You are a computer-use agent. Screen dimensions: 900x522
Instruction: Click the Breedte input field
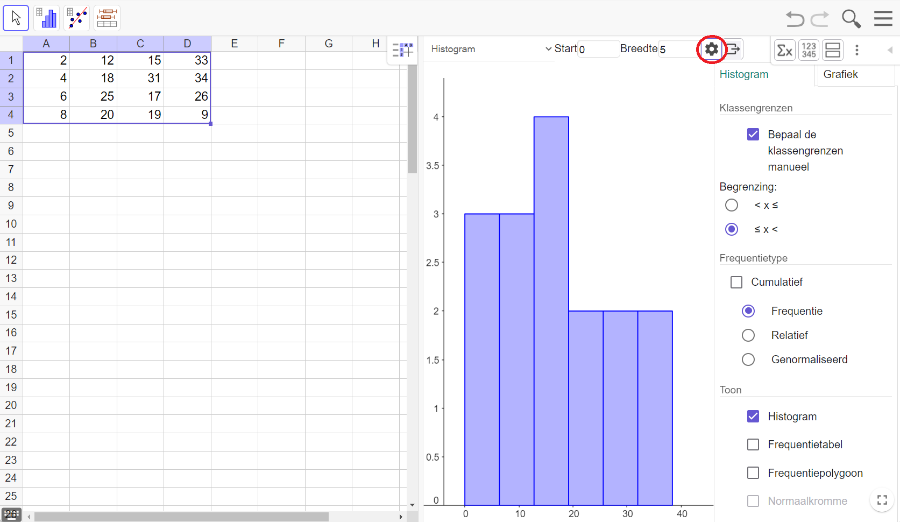tap(677, 49)
